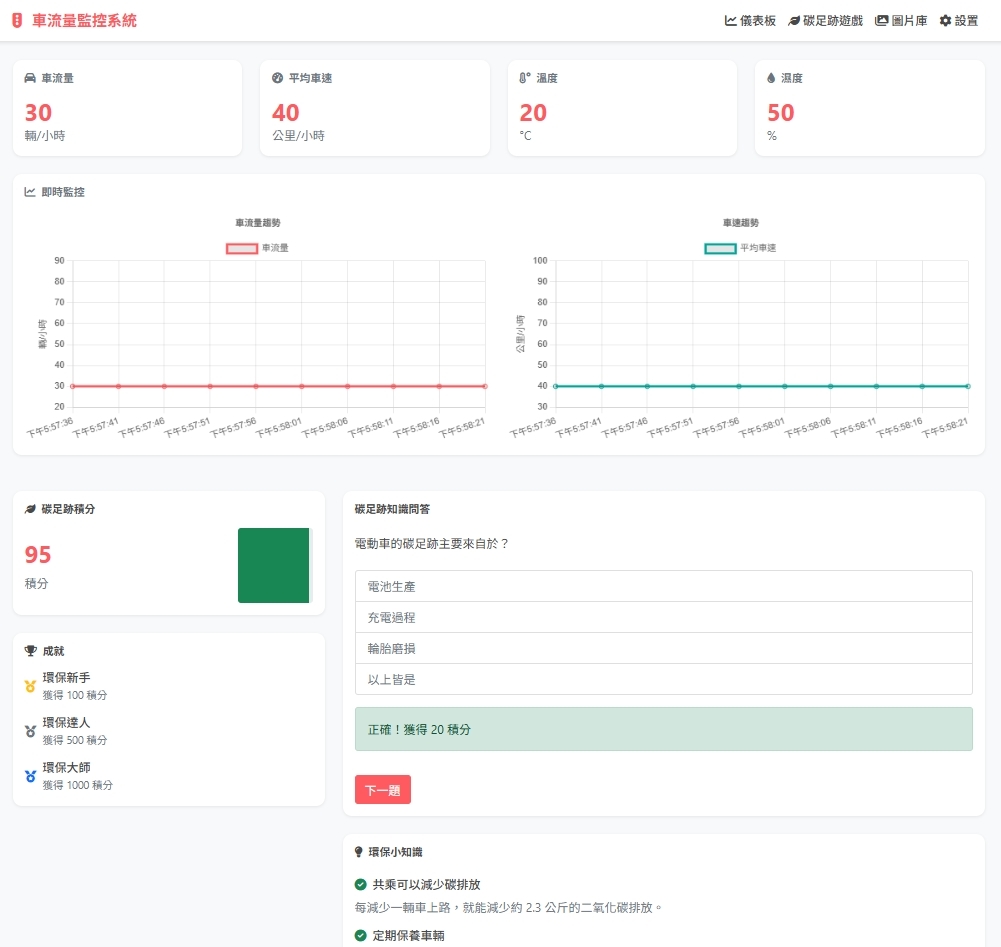Click the blue medal icon for 環保大師
The width and height of the screenshot is (1001, 947).
tap(30, 776)
